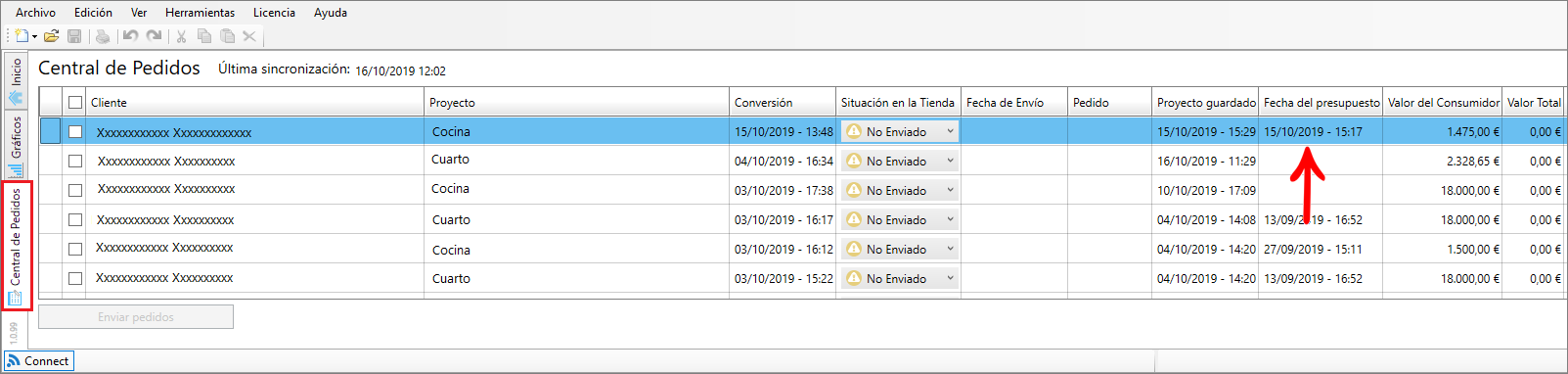Open the new document dropdown arrow
Screen dimensions: 1568x374
coord(34,36)
